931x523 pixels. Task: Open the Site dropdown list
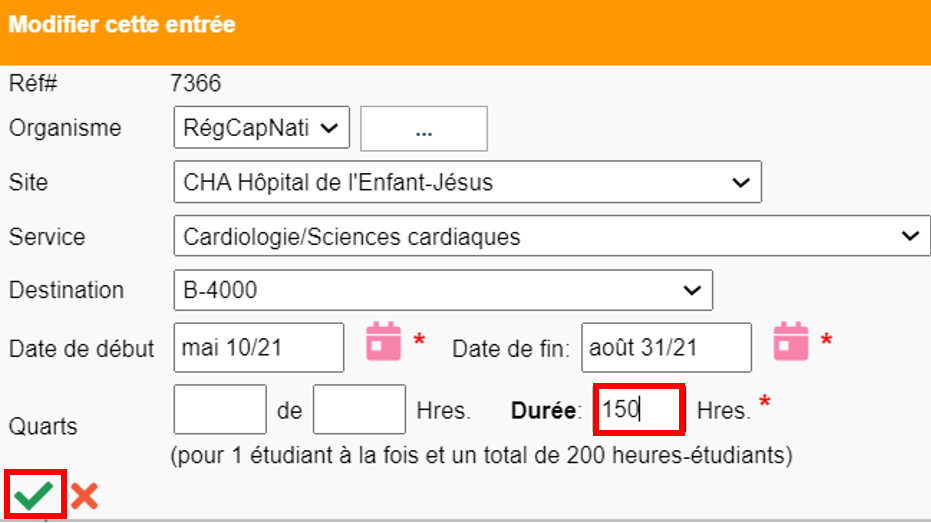point(468,182)
